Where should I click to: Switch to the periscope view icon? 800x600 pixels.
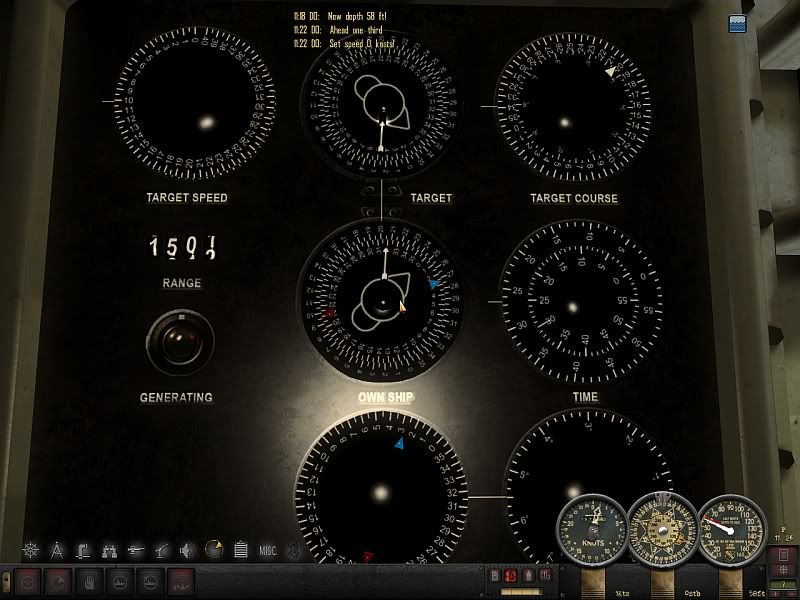pos(83,551)
